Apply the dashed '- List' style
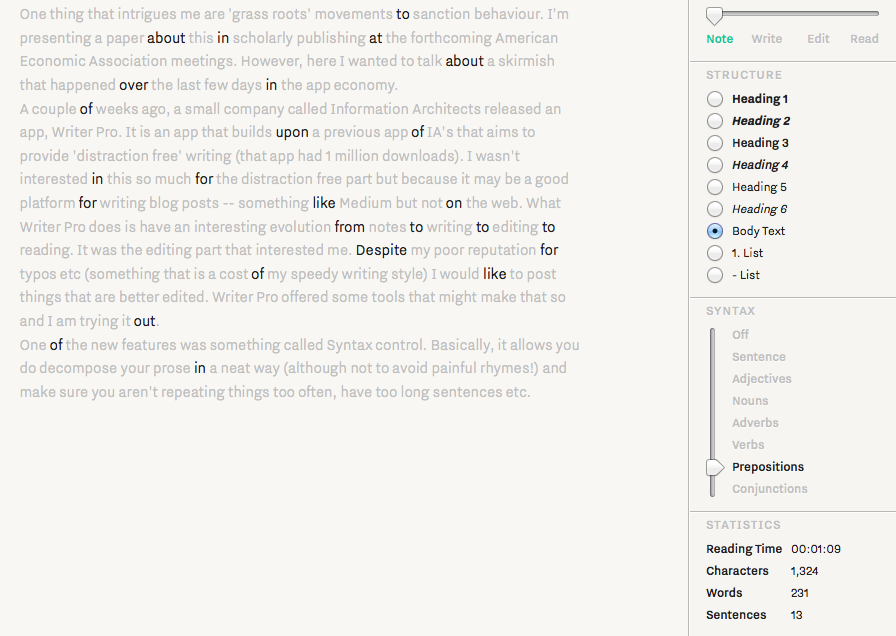 715,275
